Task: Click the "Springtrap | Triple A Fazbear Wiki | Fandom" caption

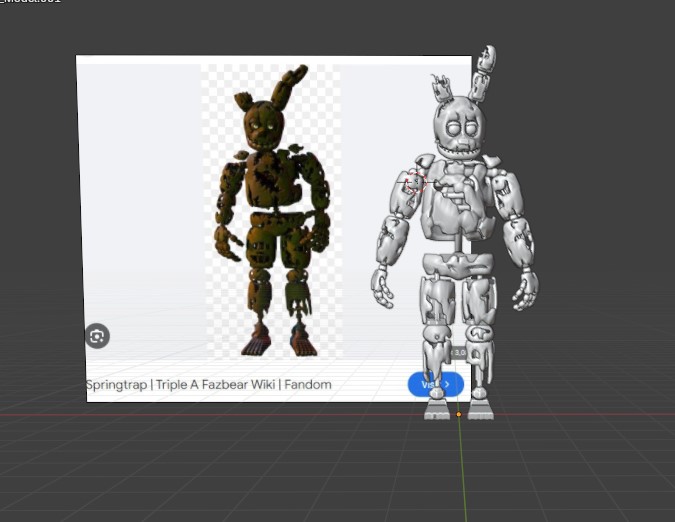Action: (209, 384)
